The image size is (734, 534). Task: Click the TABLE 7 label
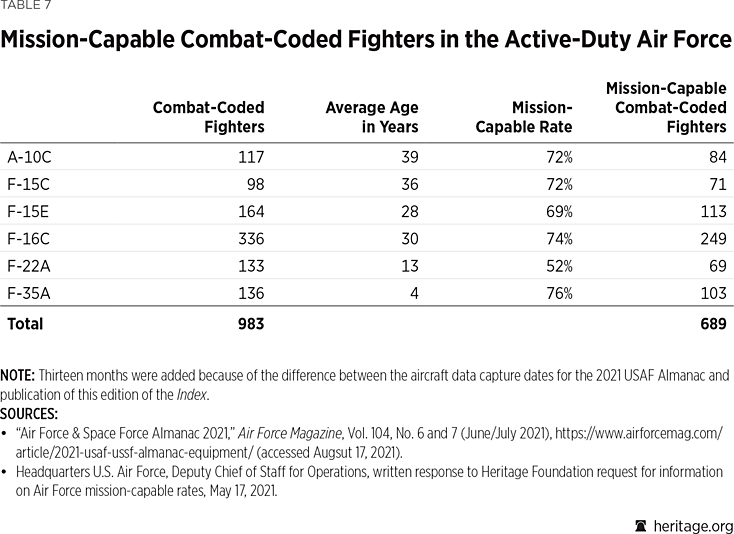point(24,5)
